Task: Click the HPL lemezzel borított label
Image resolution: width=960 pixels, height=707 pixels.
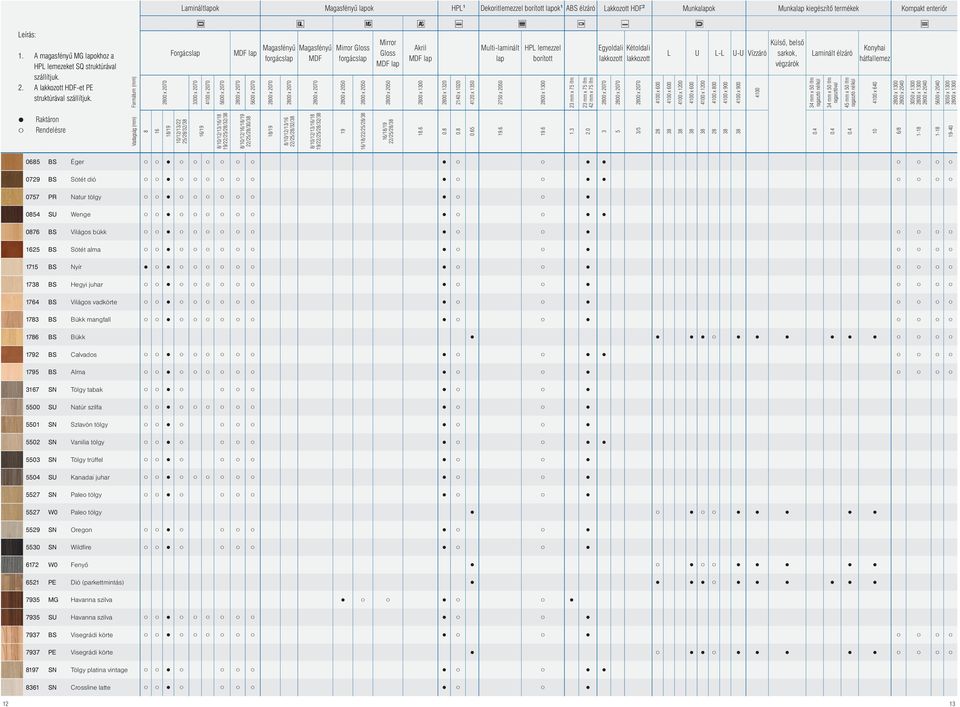Action: [x=542, y=53]
